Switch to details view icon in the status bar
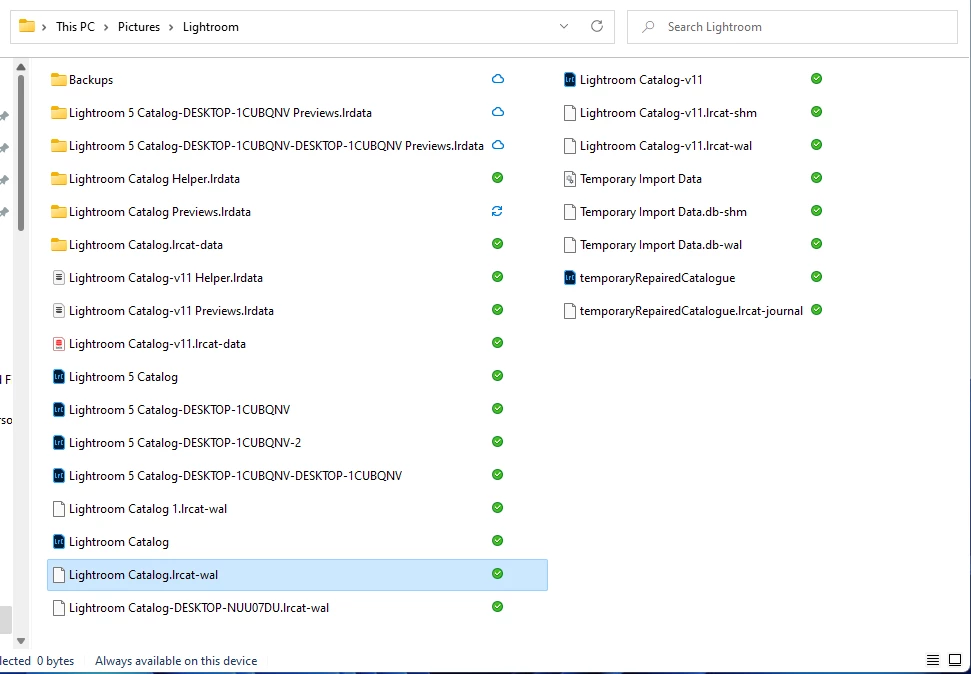Screen dimensions: 971x674 click(933, 660)
